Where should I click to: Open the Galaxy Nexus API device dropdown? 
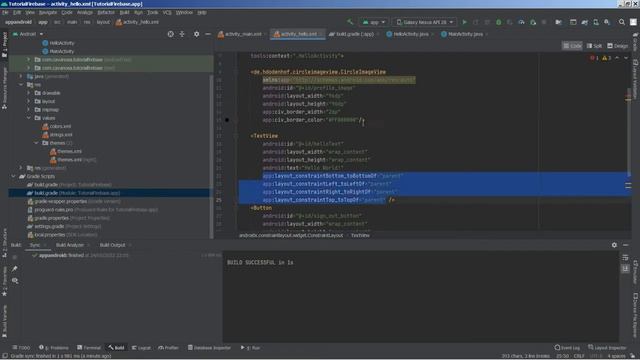pos(424,22)
